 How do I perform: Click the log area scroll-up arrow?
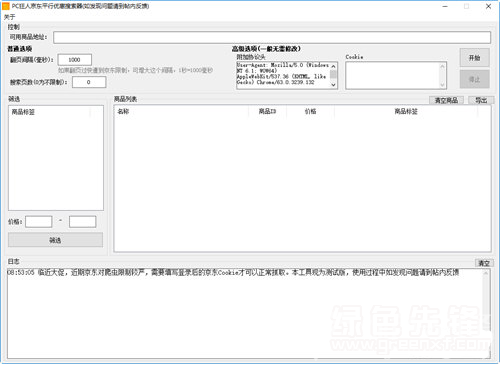(x=486, y=274)
